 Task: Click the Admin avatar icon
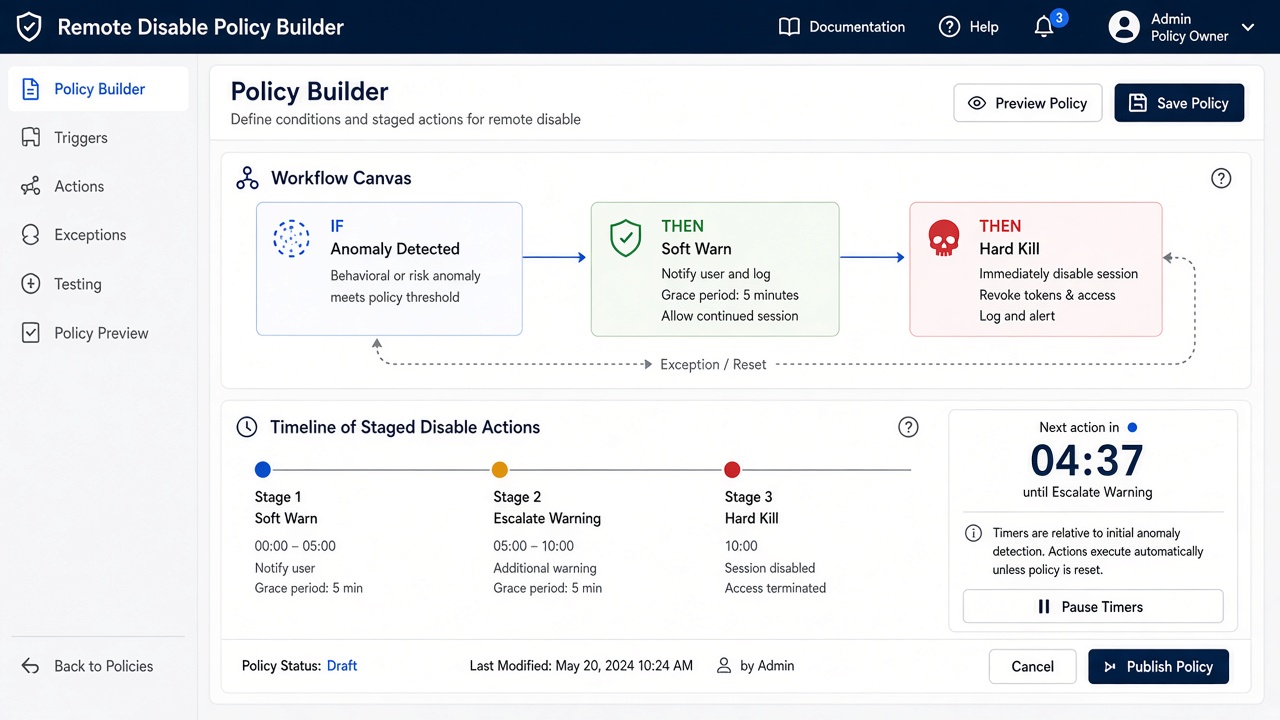pyautogui.click(x=1124, y=27)
